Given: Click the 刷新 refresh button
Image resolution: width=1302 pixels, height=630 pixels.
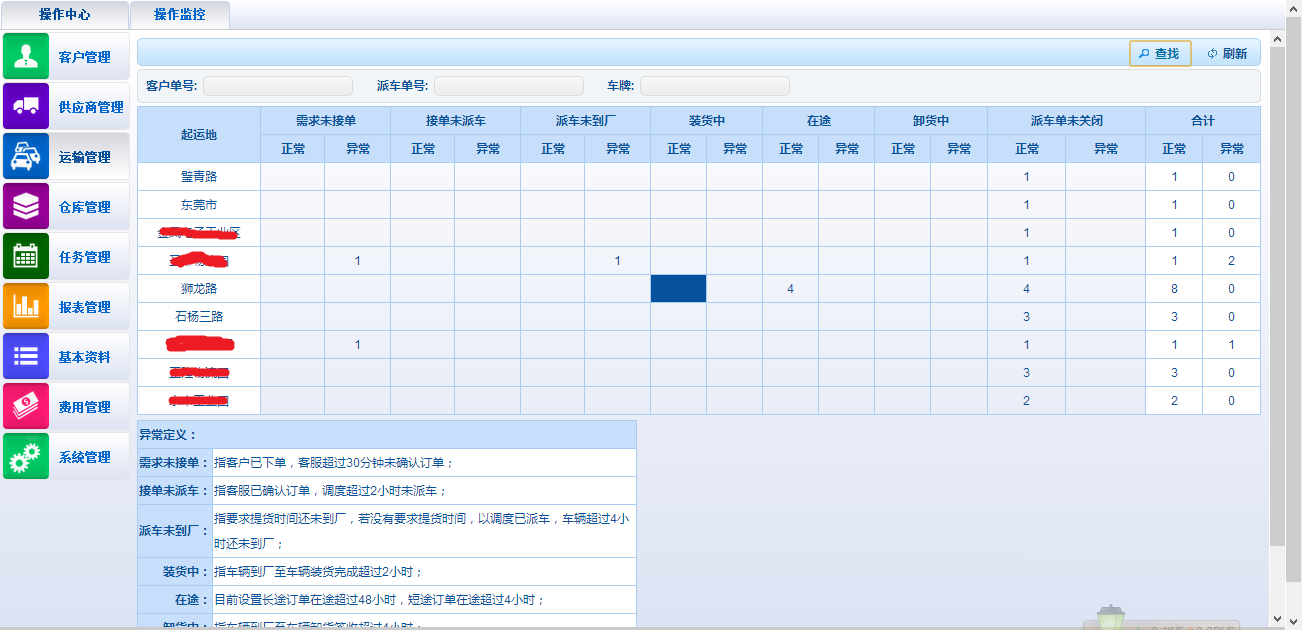Looking at the screenshot, I should pos(1228,54).
